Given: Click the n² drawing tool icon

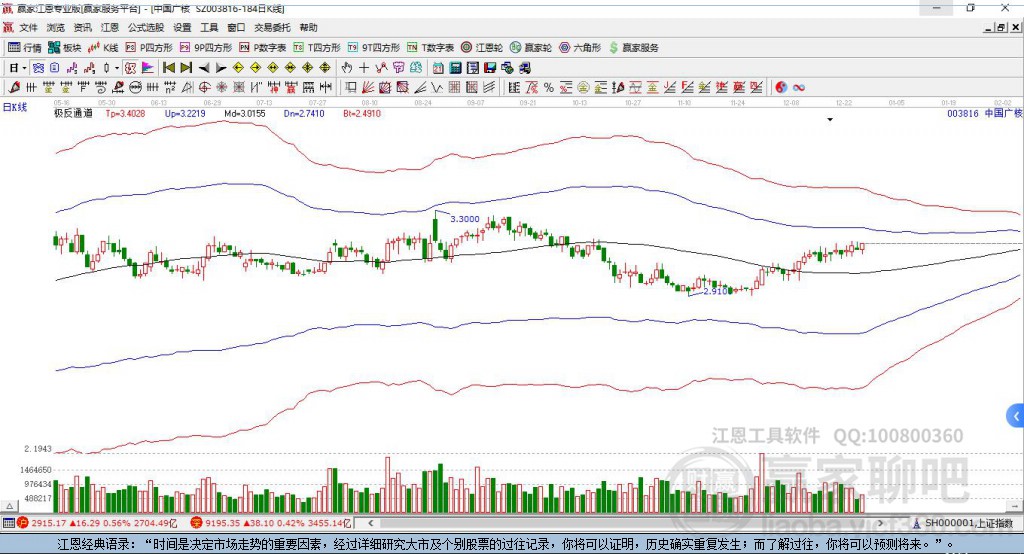Looking at the screenshot, I should point(170,88).
